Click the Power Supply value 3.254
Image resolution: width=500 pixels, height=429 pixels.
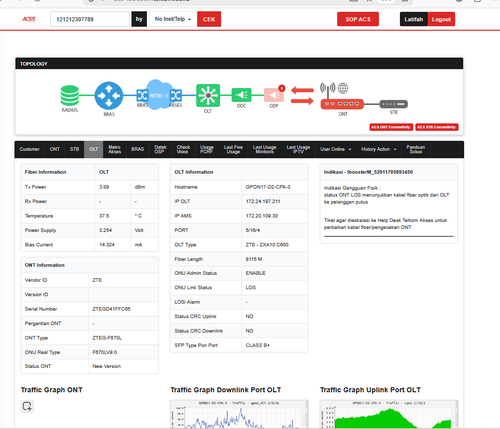coord(105,230)
